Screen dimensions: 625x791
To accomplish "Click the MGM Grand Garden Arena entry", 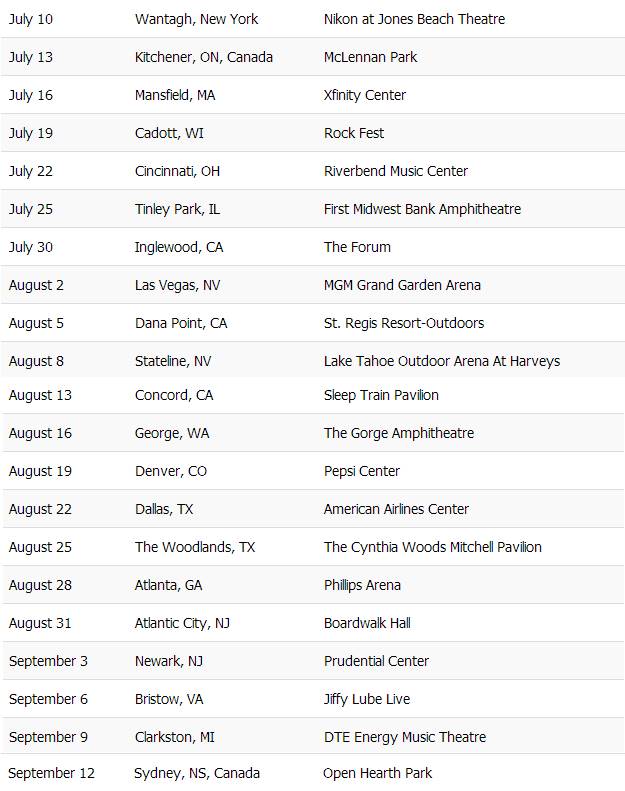I will point(402,285).
